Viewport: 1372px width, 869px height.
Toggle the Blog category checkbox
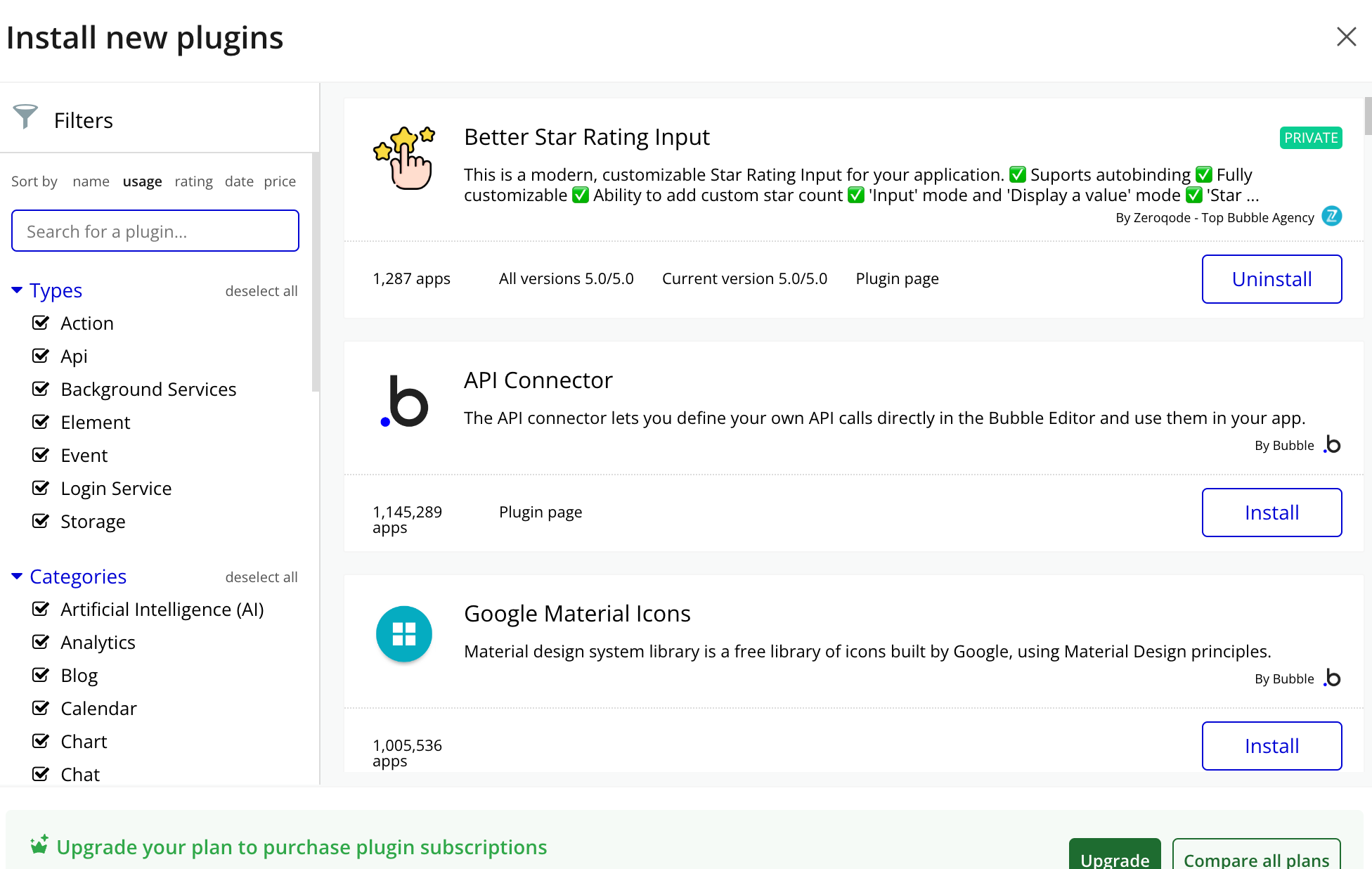[41, 675]
